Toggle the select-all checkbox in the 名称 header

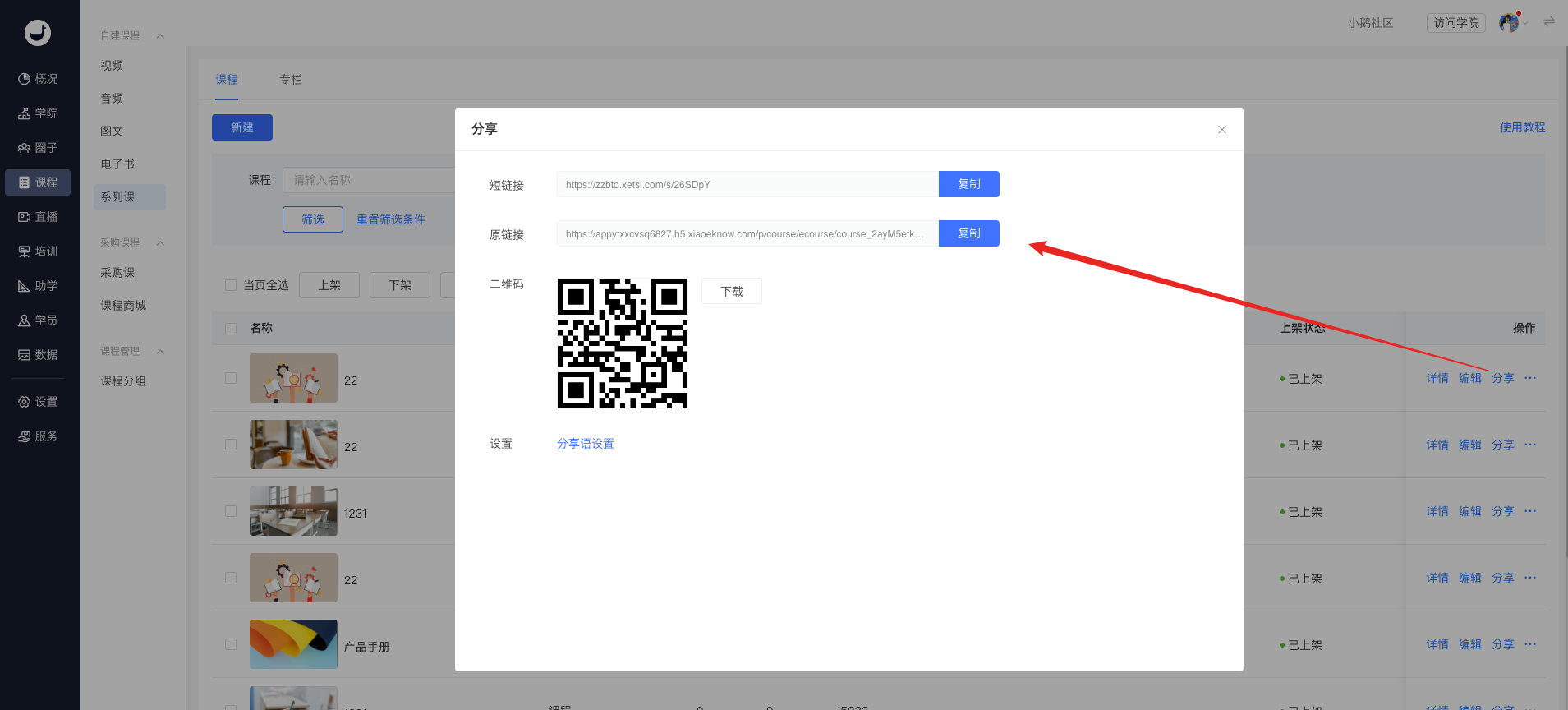tap(231, 329)
